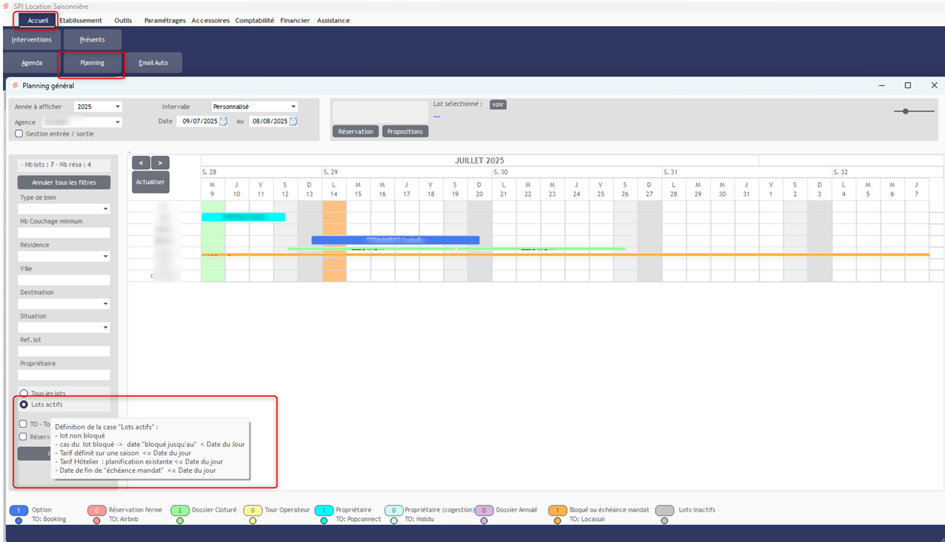
Task: Select the Lots actifs radio button
Action: tap(24, 405)
